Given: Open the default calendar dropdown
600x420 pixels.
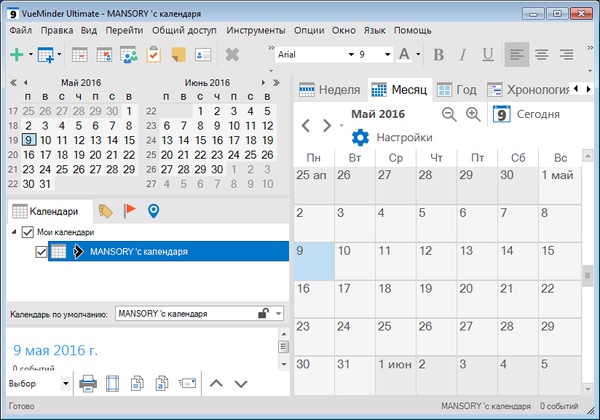Looking at the screenshot, I should coord(278,313).
